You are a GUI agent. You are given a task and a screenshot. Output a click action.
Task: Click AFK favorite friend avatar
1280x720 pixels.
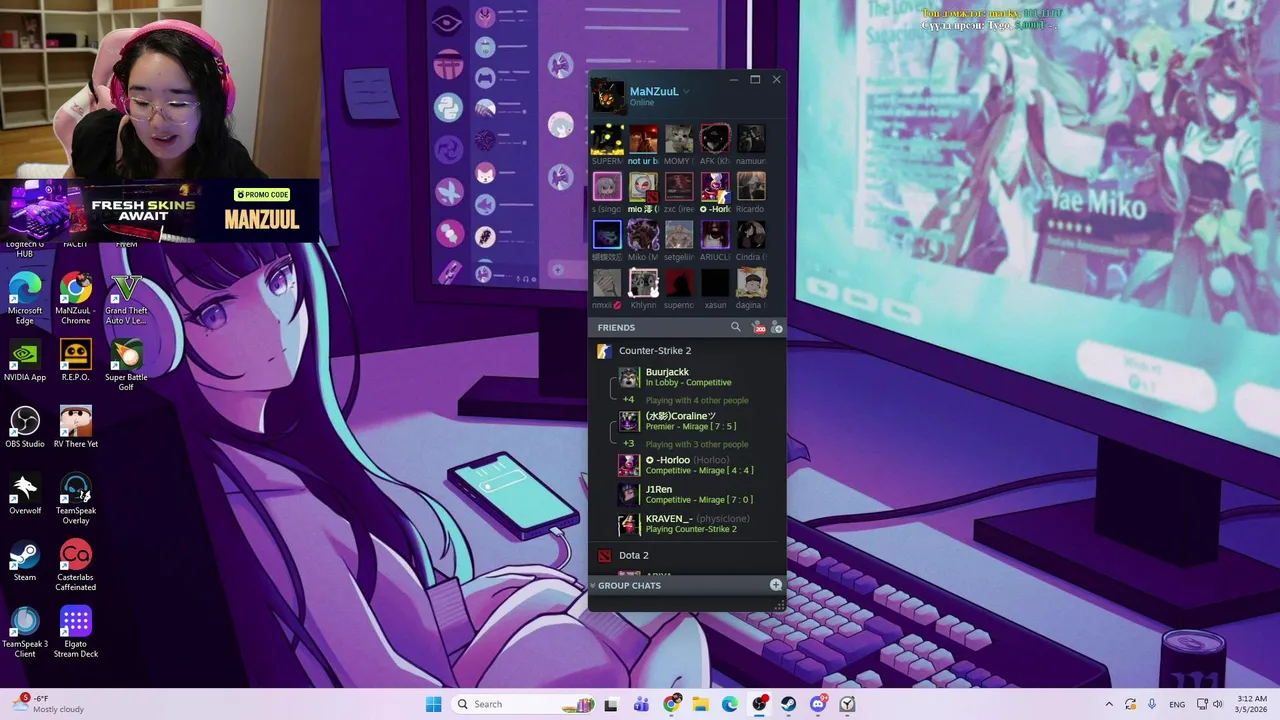715,139
